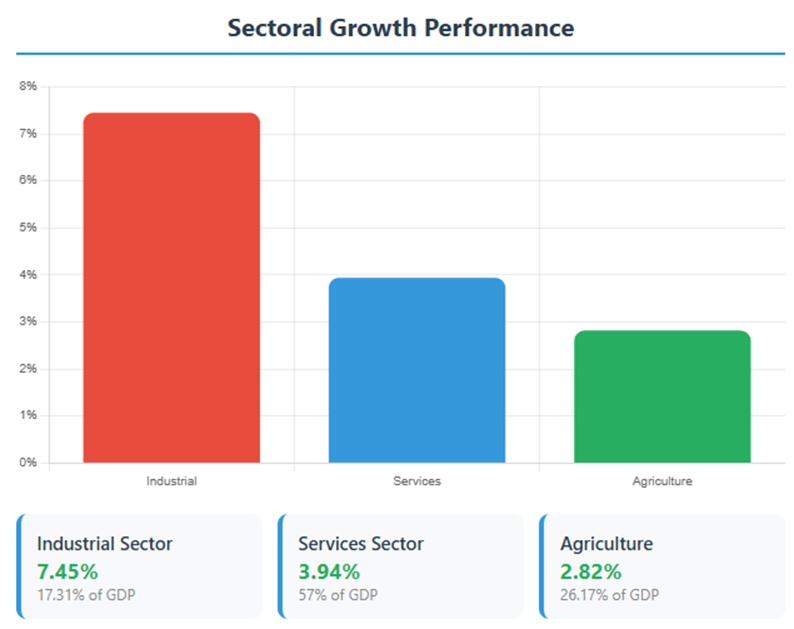Click the '57% of GDP' text

point(339,596)
